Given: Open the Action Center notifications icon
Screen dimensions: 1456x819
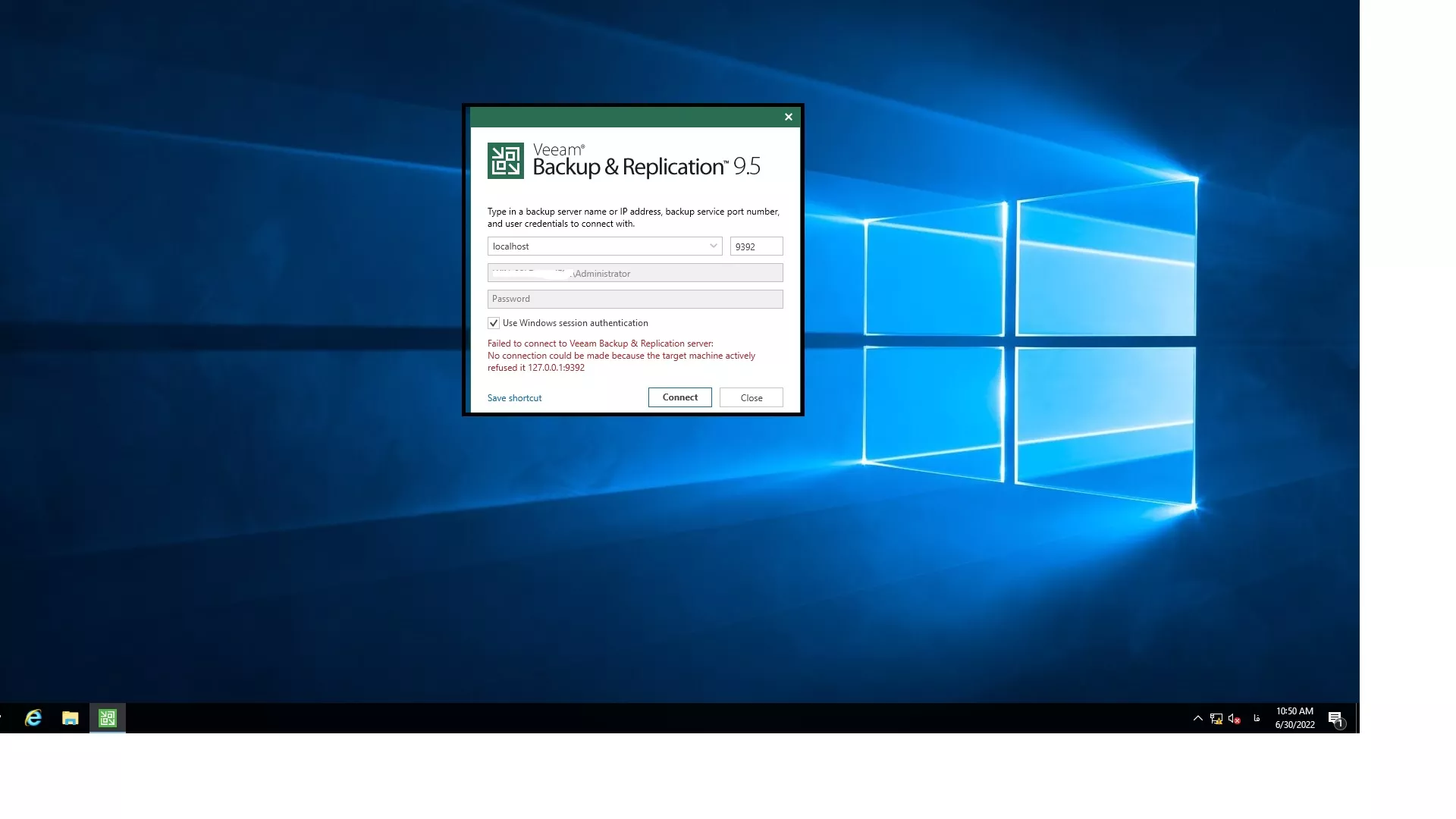Looking at the screenshot, I should point(1335,719).
